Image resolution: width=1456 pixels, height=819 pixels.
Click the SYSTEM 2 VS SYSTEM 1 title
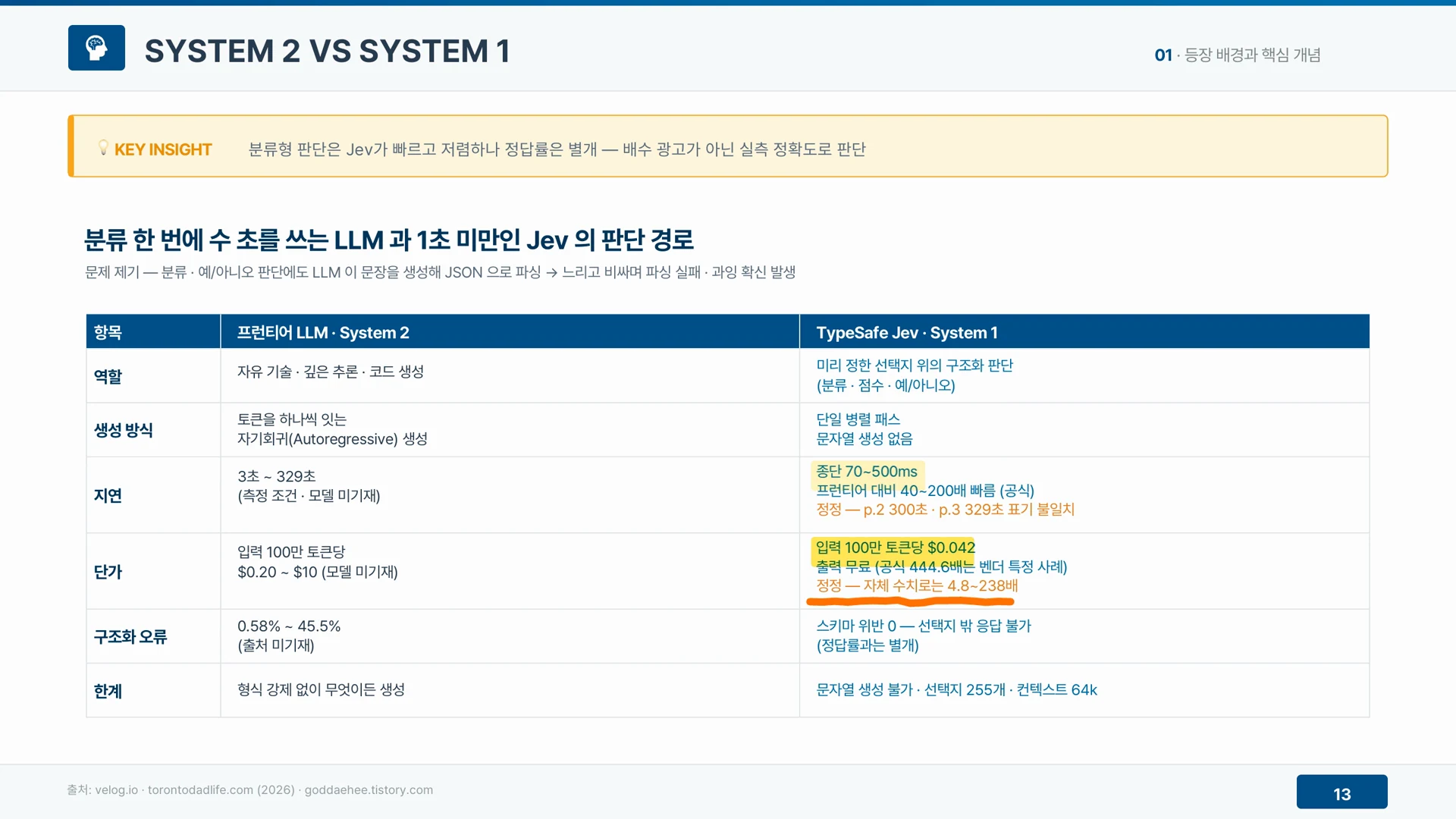(327, 51)
